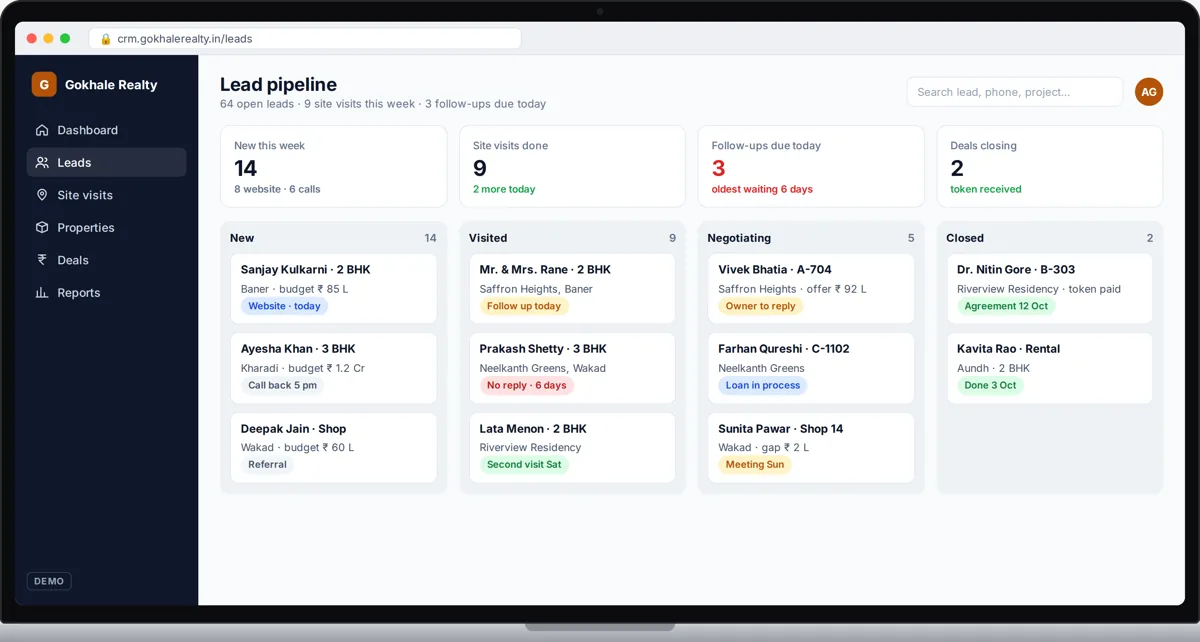The image size is (1200, 642).
Task: Click the Owner to reply tag
Action: pyautogui.click(x=761, y=306)
